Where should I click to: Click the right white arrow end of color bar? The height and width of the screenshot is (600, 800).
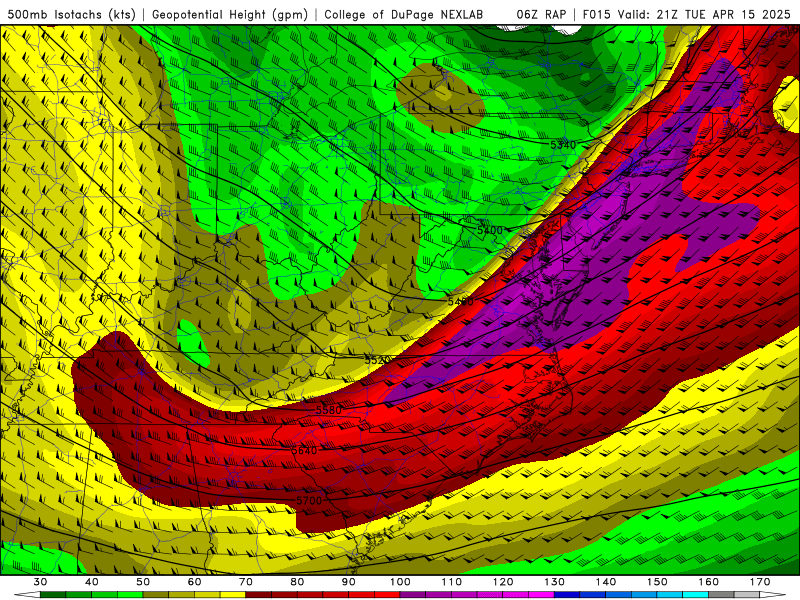point(773,595)
